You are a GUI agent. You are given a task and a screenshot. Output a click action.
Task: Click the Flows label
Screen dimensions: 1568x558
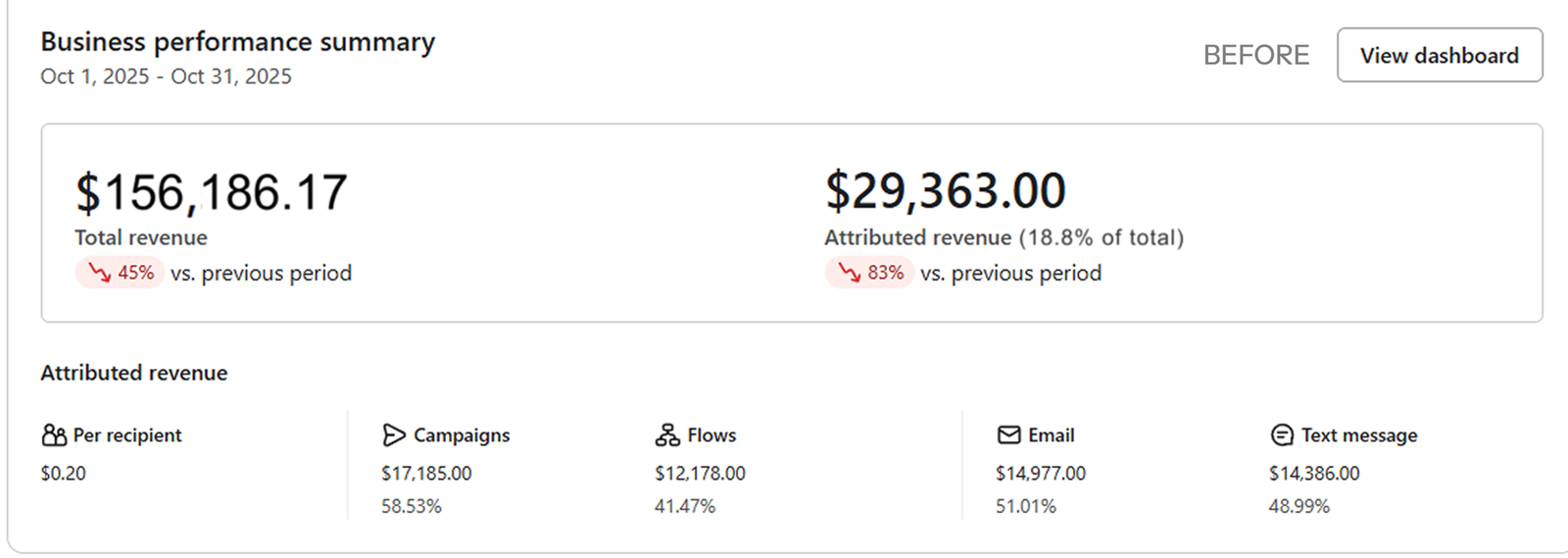pyautogui.click(x=711, y=435)
